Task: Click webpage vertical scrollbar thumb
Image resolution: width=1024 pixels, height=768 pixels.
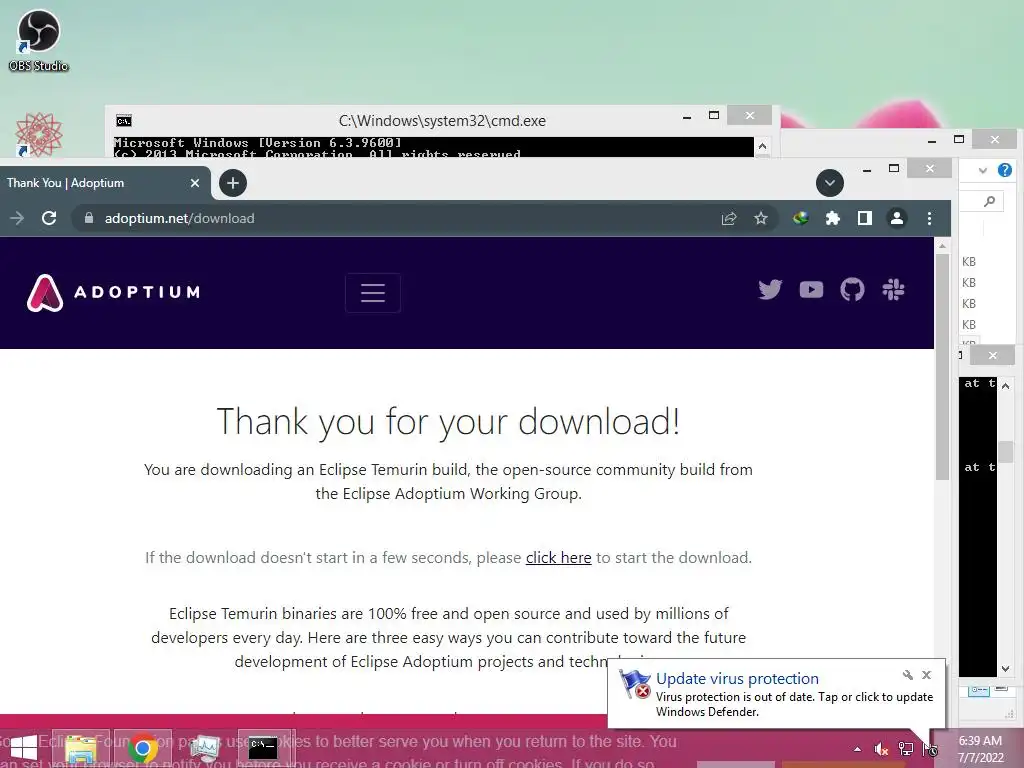Action: coord(942,367)
